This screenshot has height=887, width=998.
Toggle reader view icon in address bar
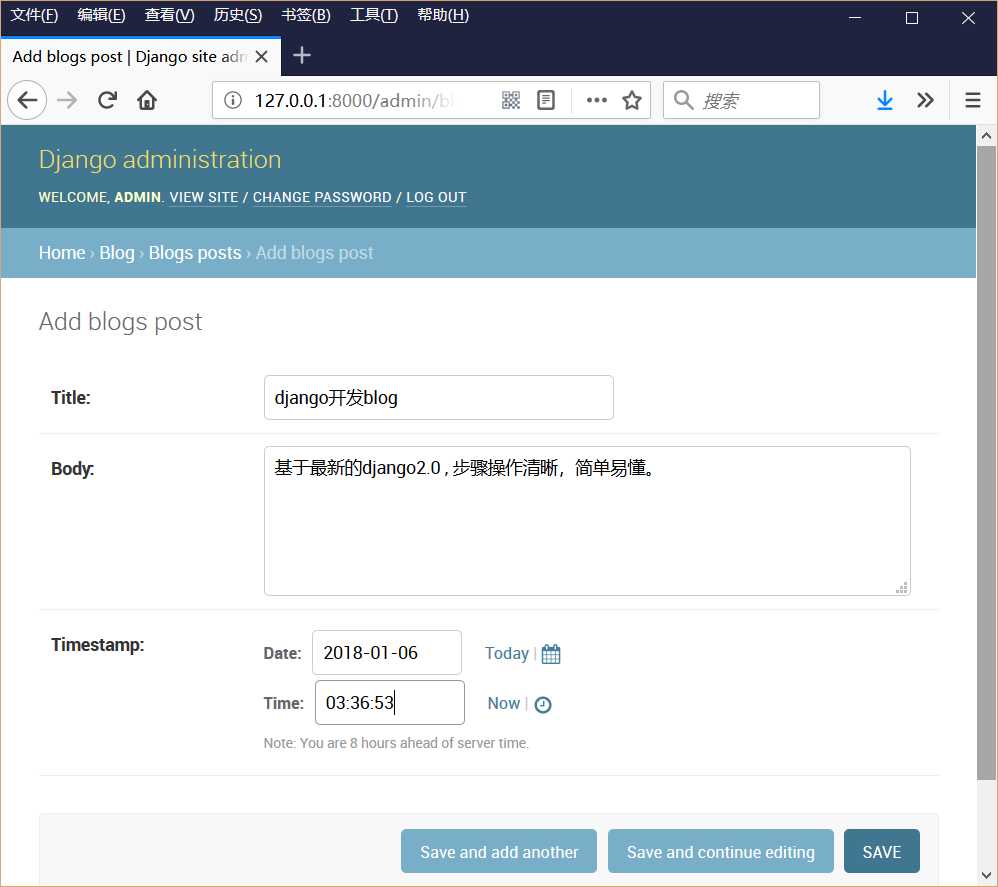pos(545,100)
